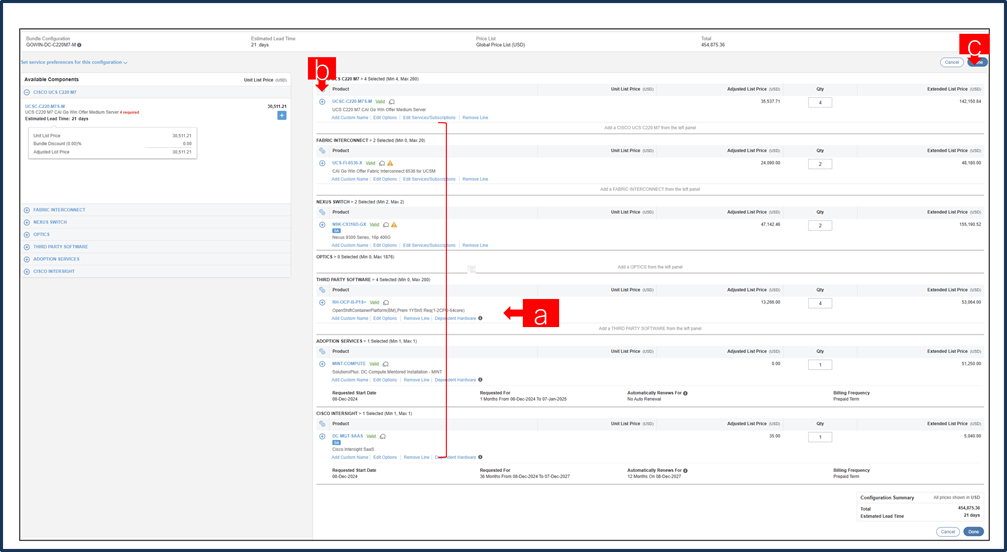Open the N9K-C9316D-GX product link

349,225
